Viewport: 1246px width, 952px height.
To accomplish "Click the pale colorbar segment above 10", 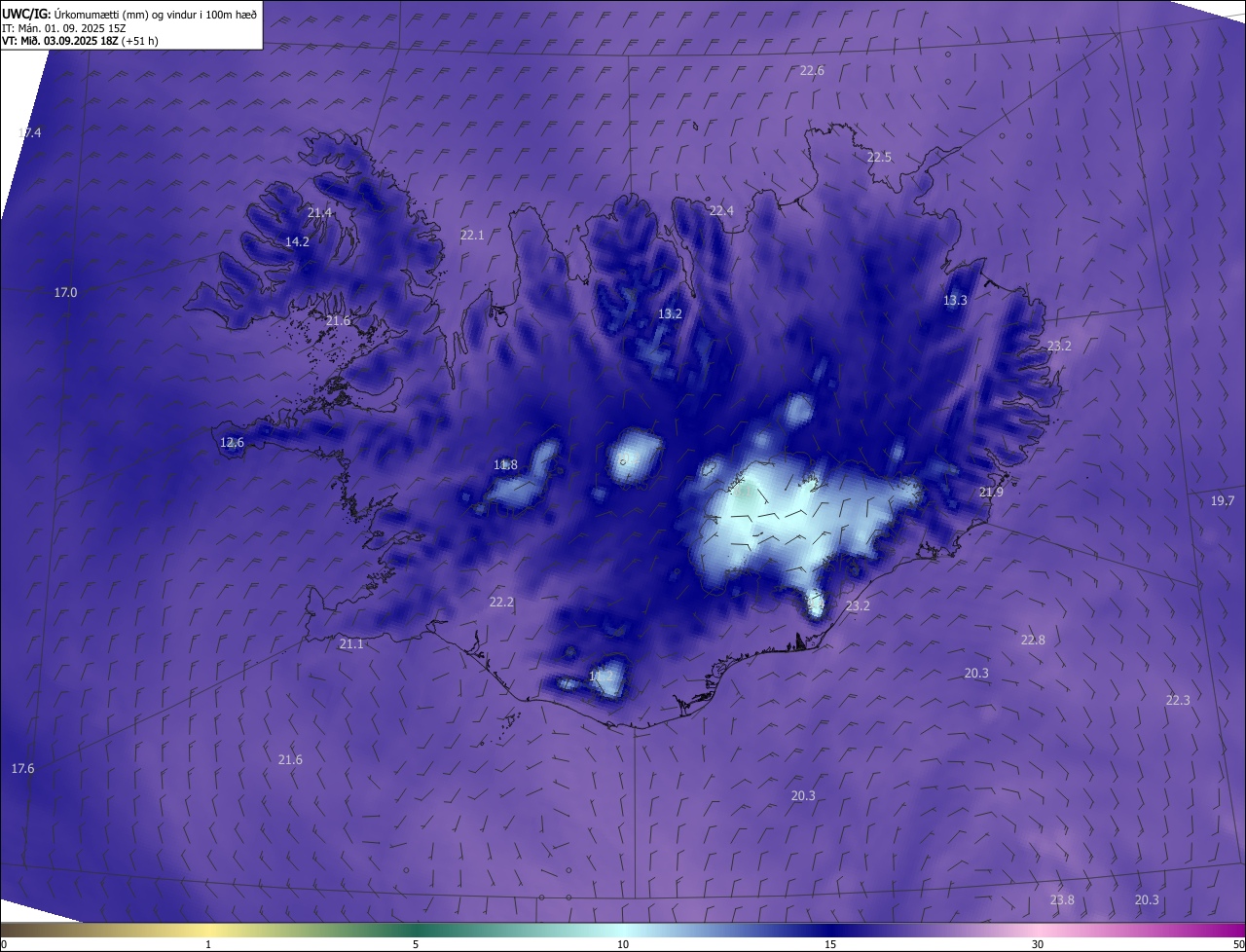I will point(623,930).
